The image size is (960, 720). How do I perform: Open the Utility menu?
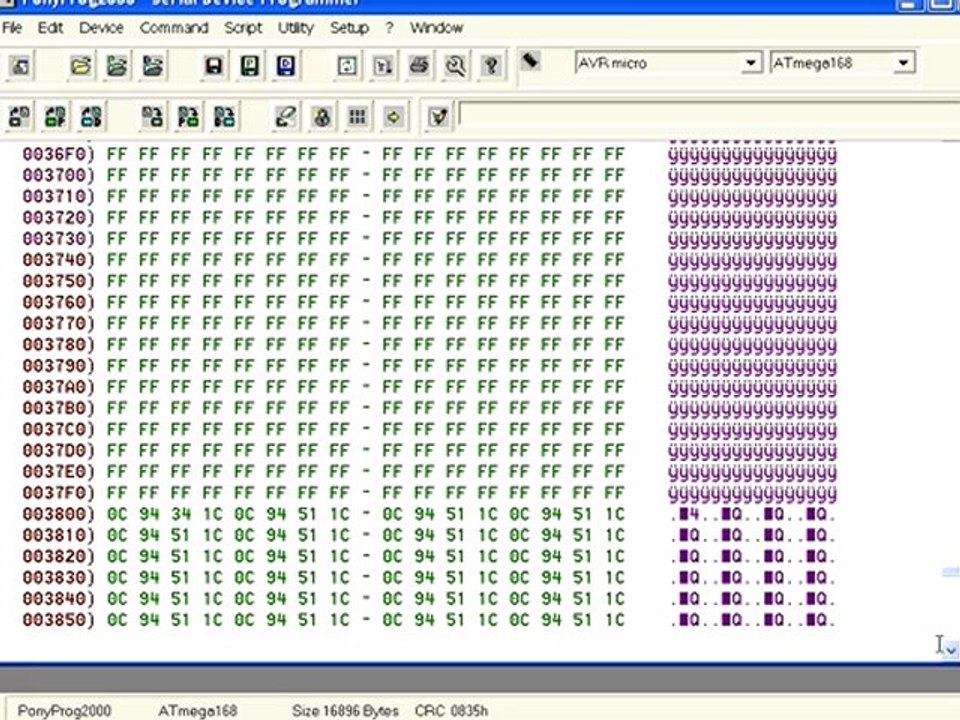pyautogui.click(x=296, y=28)
